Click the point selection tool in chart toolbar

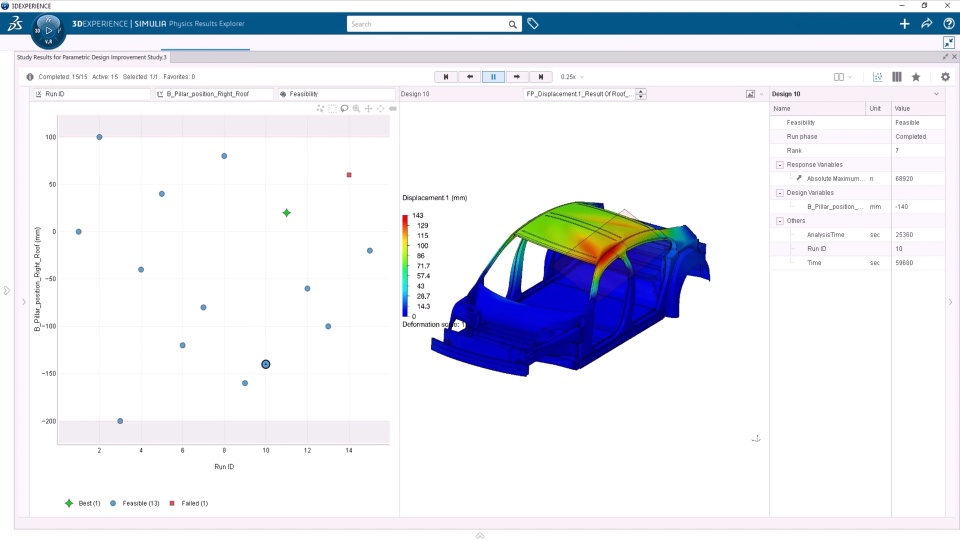point(320,108)
